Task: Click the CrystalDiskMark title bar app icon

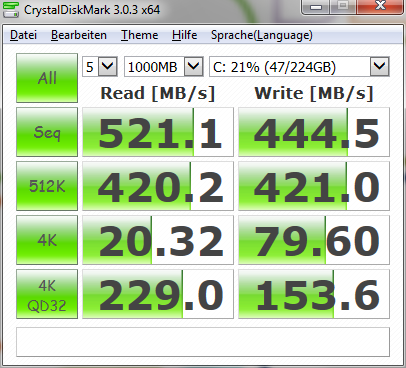Action: pyautogui.click(x=11, y=10)
